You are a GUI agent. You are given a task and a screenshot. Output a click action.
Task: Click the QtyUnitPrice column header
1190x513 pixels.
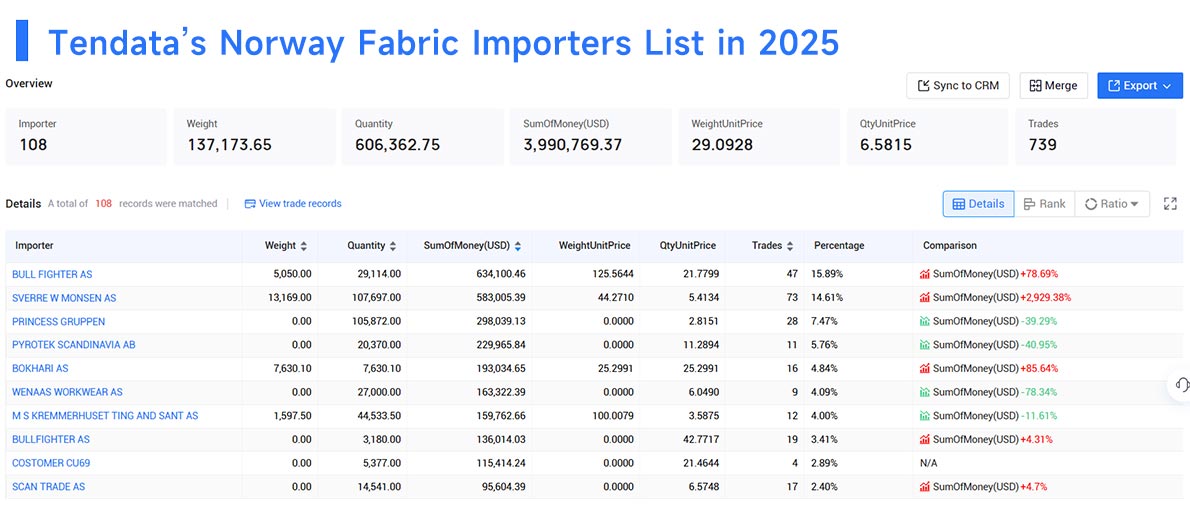pos(686,246)
